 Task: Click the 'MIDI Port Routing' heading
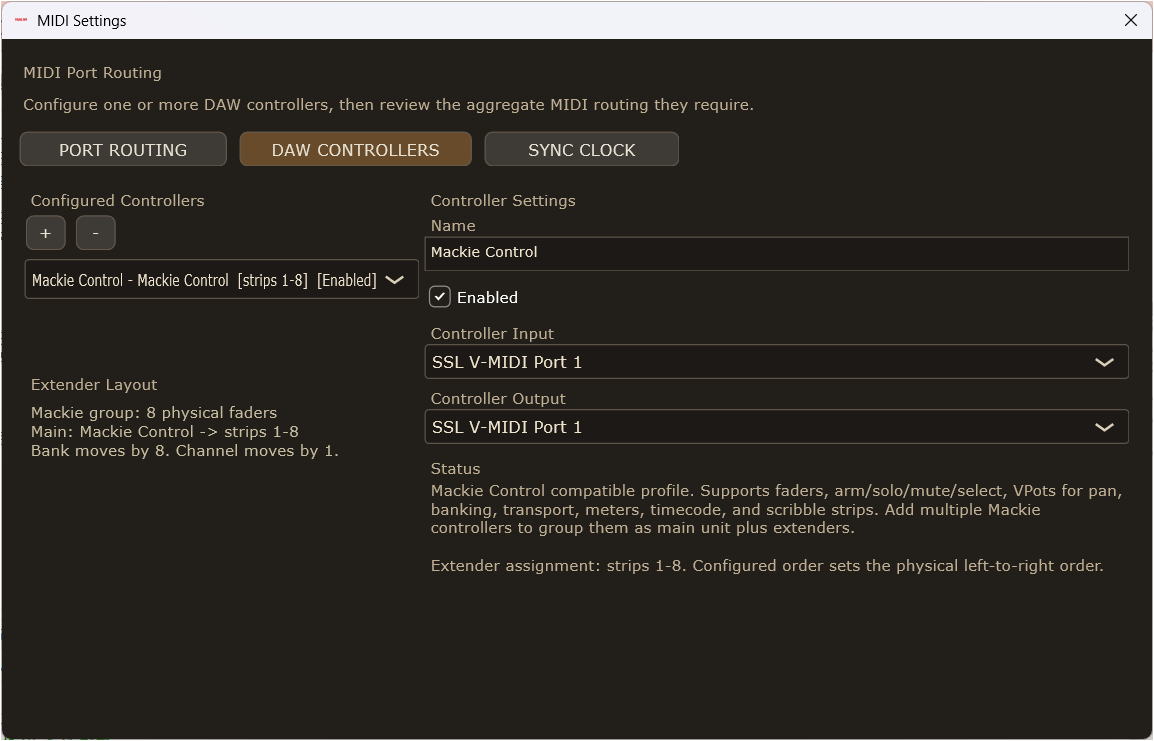pos(93,73)
